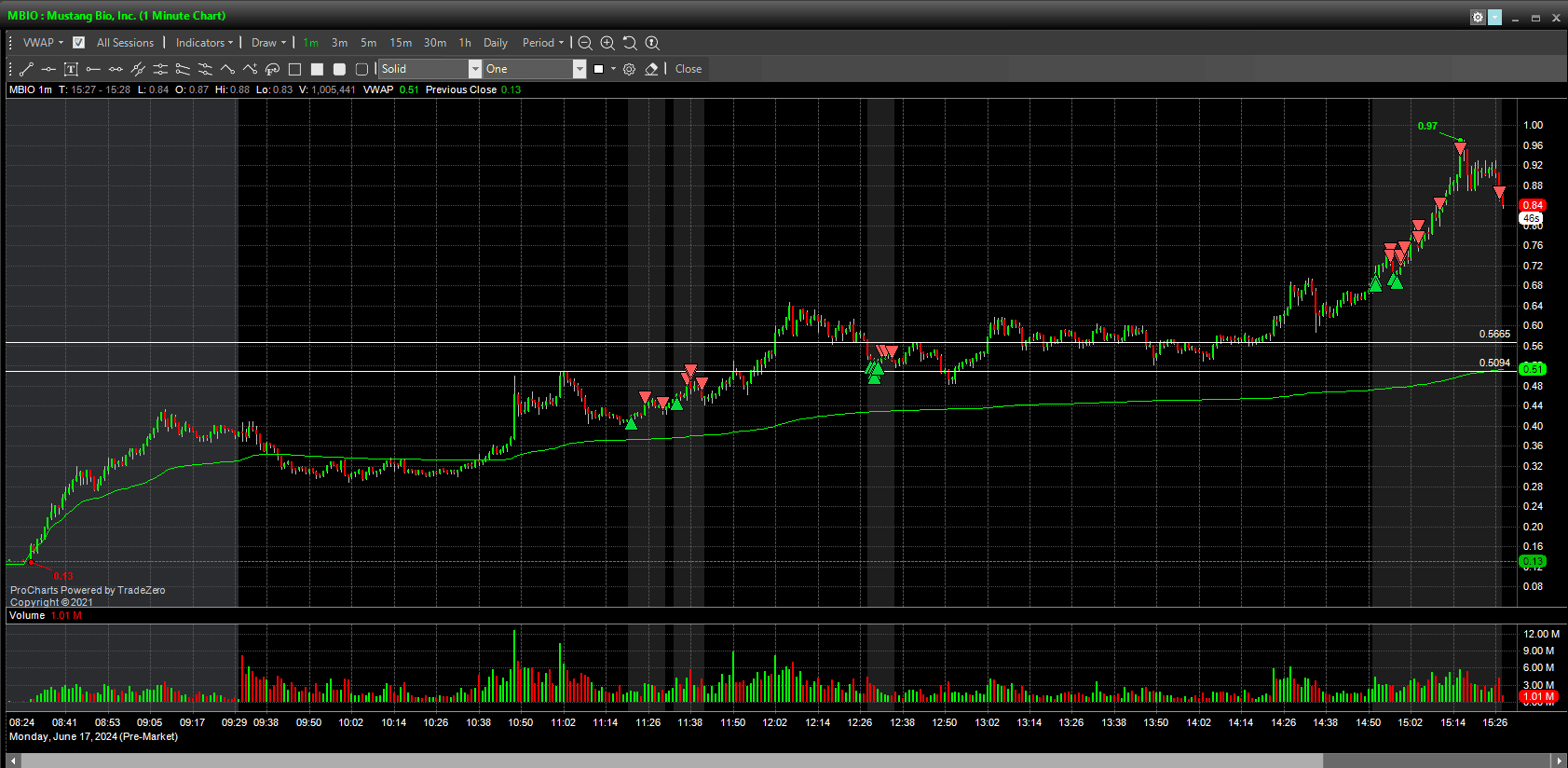Viewport: 1568px width, 768px height.
Task: Click the white drawing color swatch
Action: point(599,69)
